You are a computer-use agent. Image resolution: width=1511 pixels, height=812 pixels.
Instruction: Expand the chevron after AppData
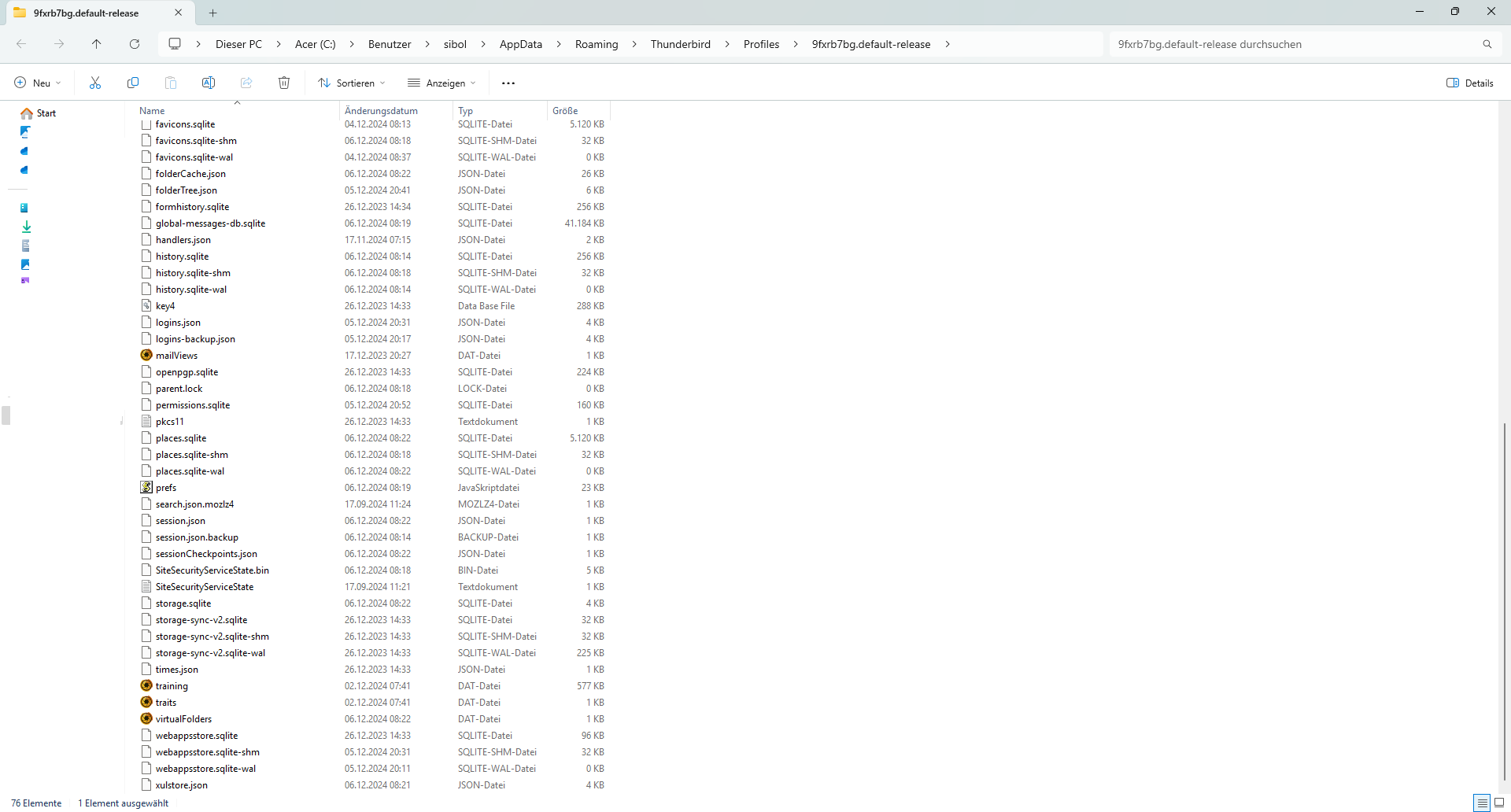559,44
